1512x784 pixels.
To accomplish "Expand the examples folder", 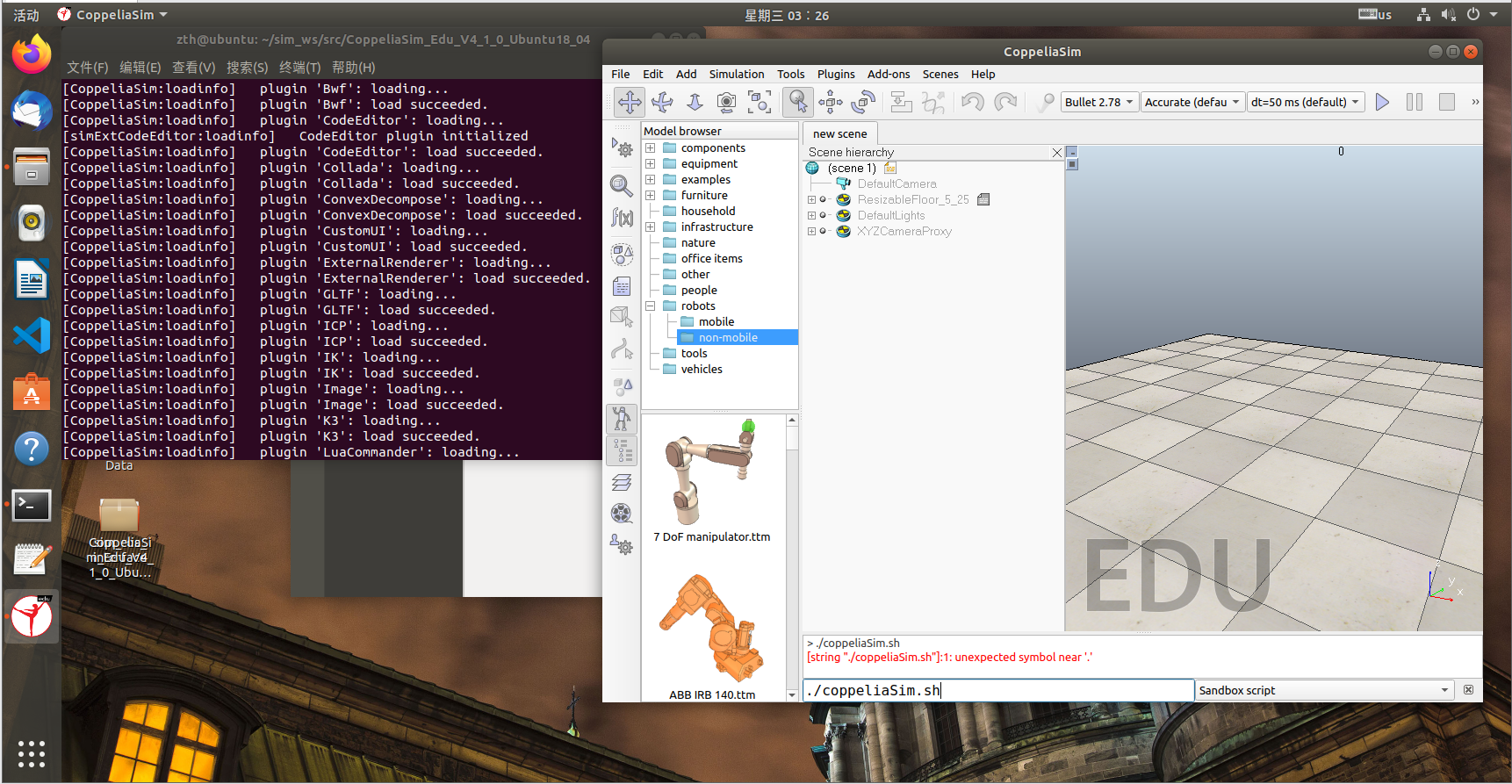I will click(x=651, y=180).
